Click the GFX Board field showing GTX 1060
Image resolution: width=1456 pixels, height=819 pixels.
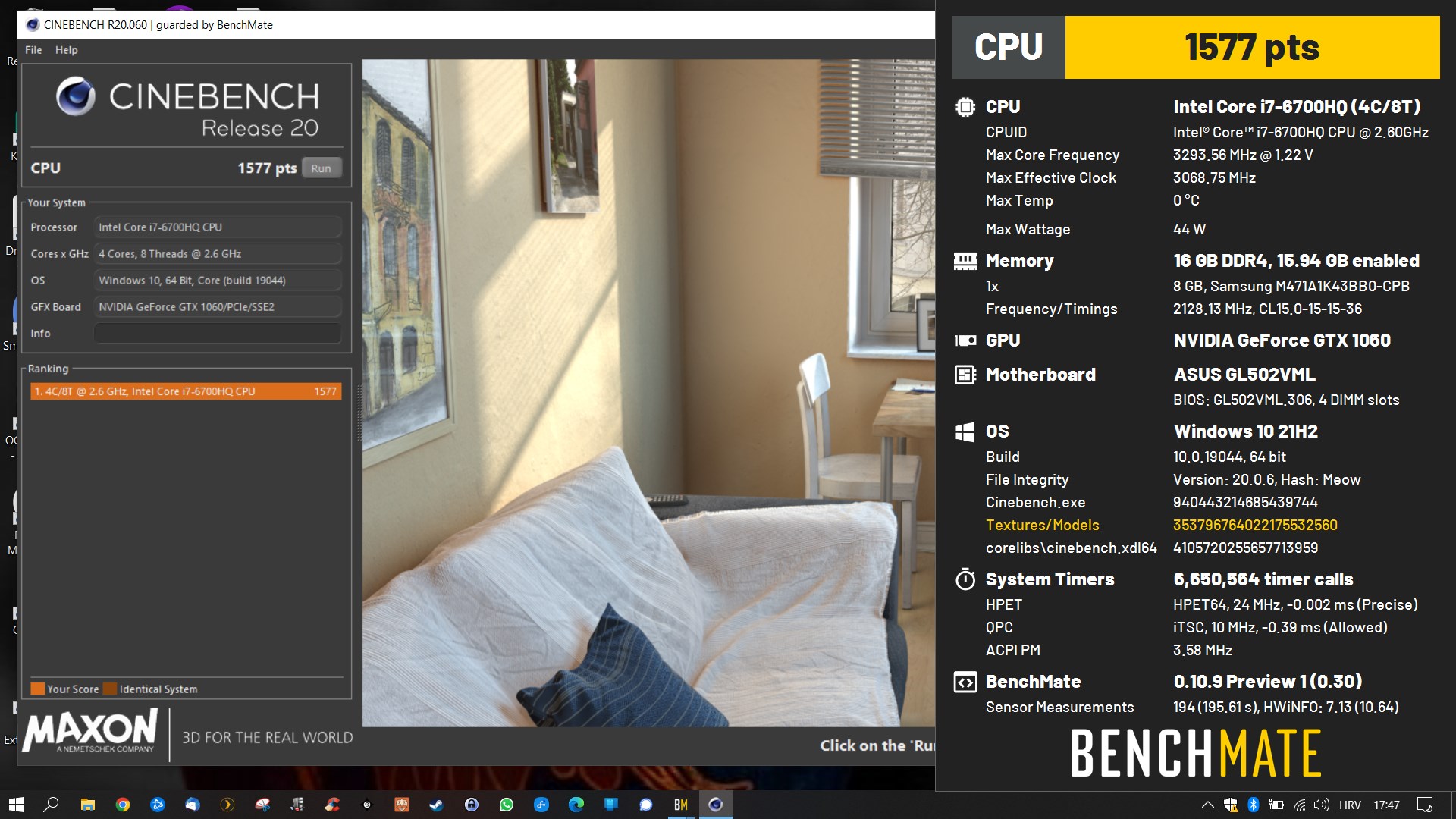tap(218, 307)
